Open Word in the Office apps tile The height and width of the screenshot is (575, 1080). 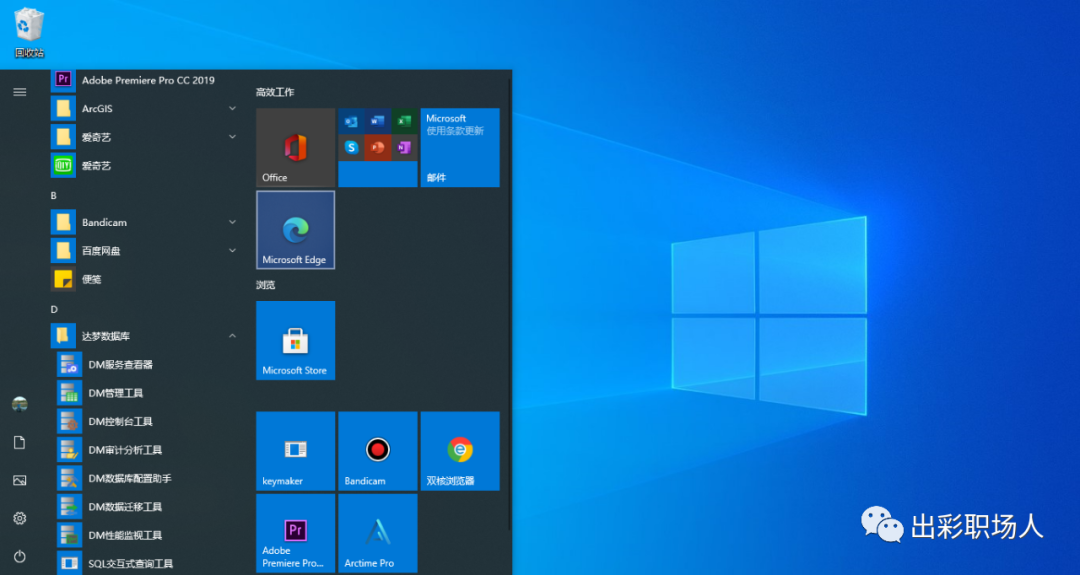(x=377, y=121)
